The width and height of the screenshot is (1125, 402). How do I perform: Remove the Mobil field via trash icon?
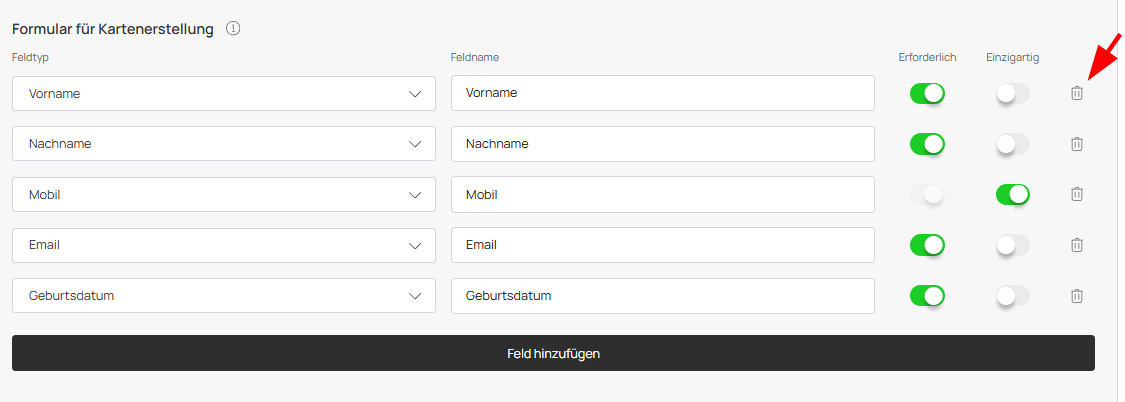tap(1077, 194)
